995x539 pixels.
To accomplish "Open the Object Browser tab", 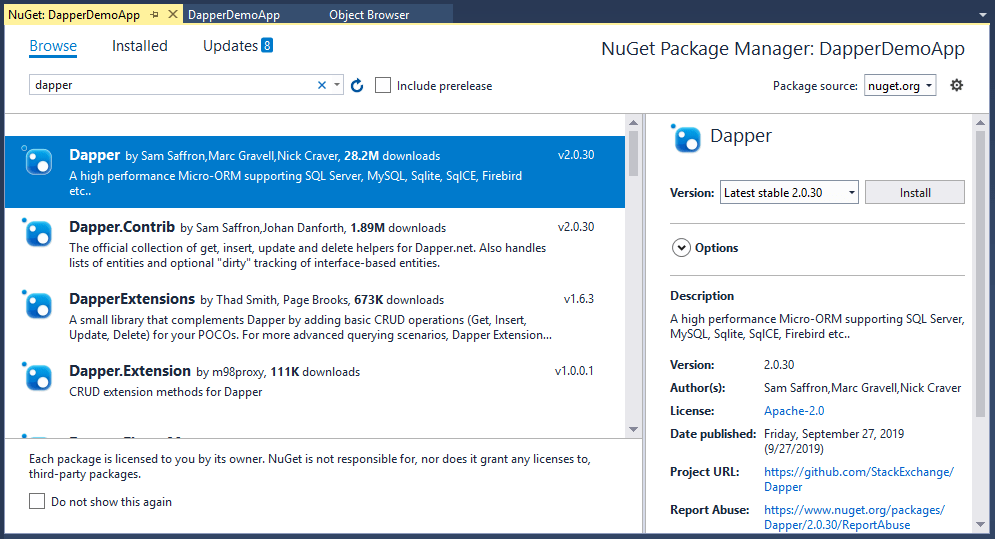I will click(369, 15).
